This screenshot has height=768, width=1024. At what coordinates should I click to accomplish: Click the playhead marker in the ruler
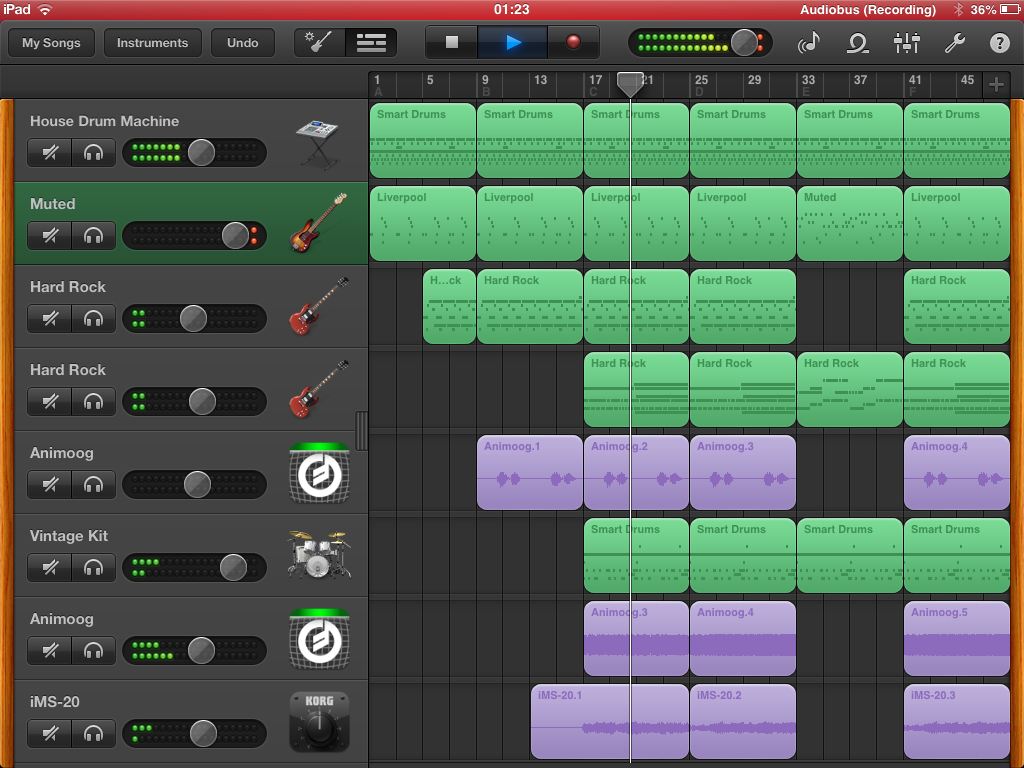coord(630,84)
